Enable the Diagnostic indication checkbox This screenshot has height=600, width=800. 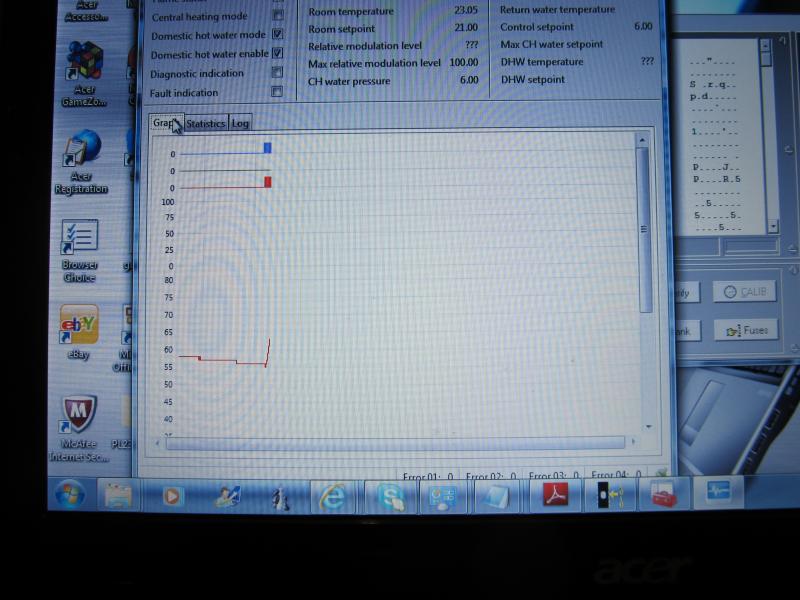pyautogui.click(x=277, y=72)
